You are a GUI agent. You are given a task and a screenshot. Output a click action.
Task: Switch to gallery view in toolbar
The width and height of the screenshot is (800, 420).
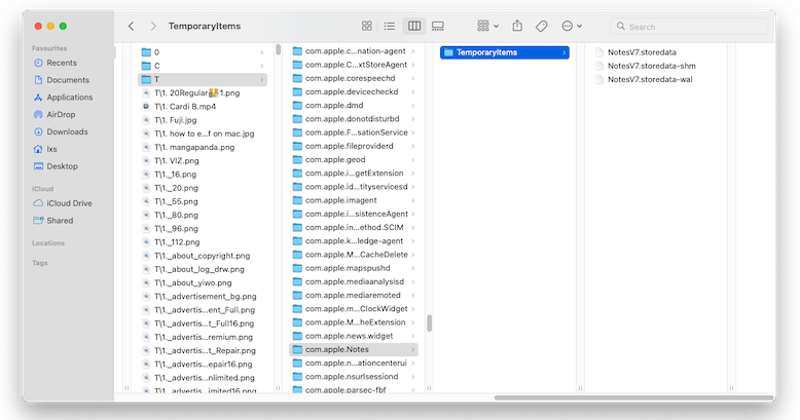tap(438, 26)
